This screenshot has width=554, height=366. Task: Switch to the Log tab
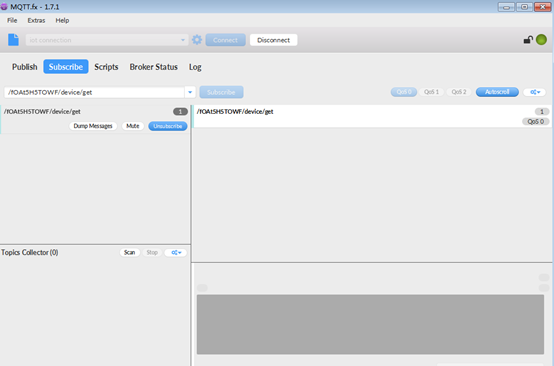195,67
